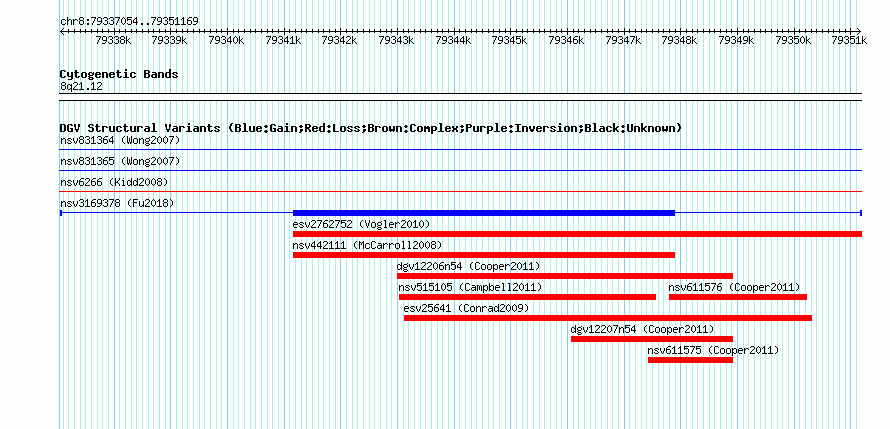
Task: Click the nsv831364 (Wong2007) variant label
Action: tap(120, 140)
